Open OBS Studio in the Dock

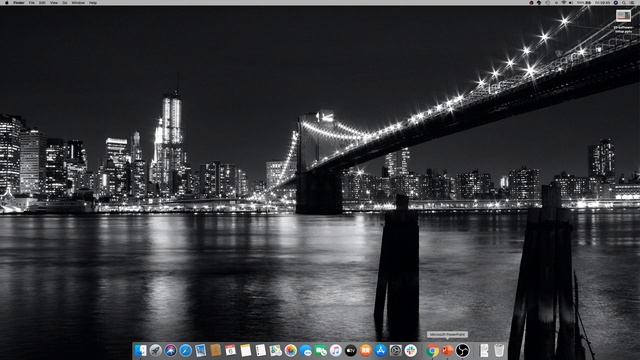[462, 350]
